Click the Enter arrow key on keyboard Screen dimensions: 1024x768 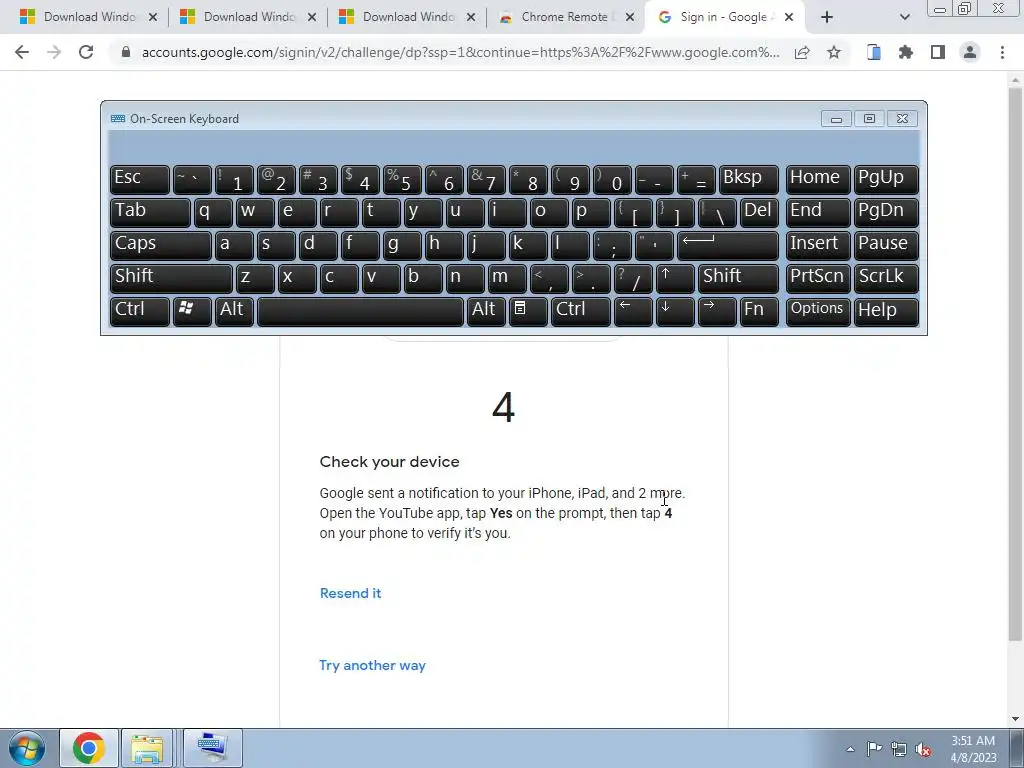(x=728, y=244)
